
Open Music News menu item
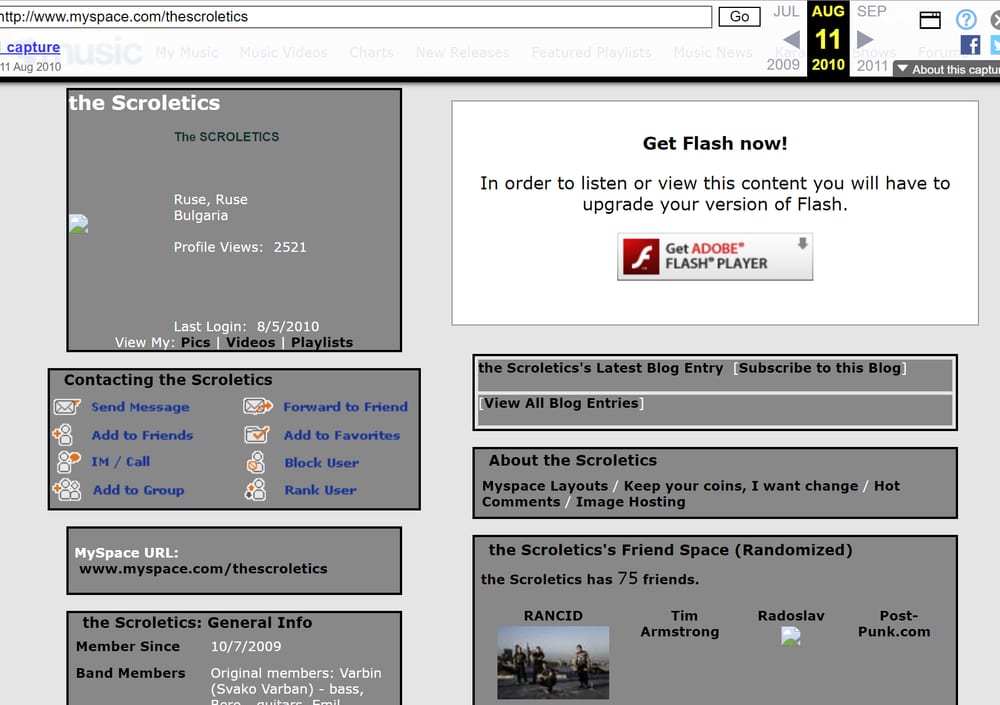pyautogui.click(x=713, y=52)
